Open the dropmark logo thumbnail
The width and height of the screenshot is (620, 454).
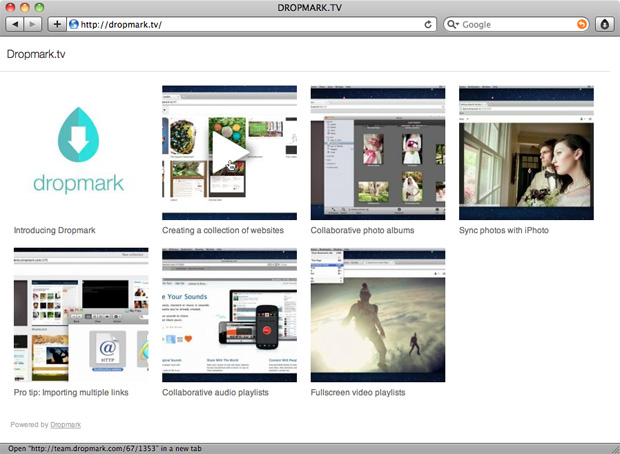(x=79, y=152)
